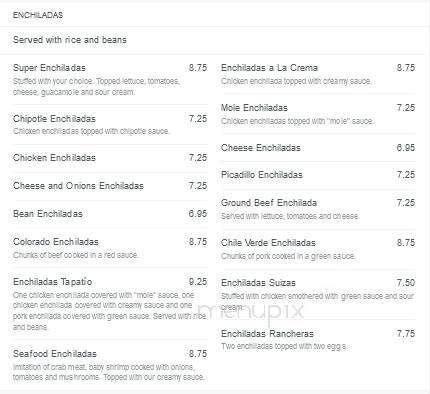
Task: Select the Picadillo Enchiladas item
Action: [x=262, y=175]
